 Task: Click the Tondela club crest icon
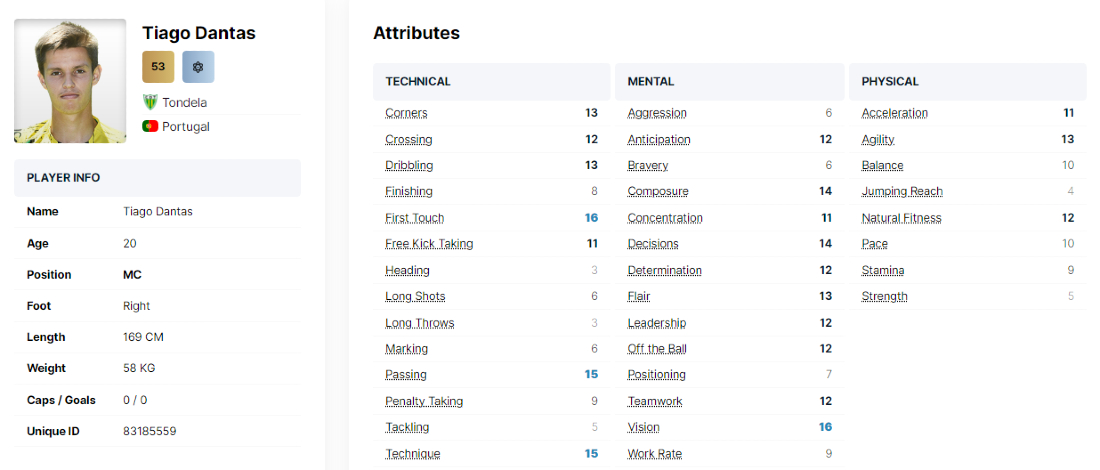[x=150, y=102]
